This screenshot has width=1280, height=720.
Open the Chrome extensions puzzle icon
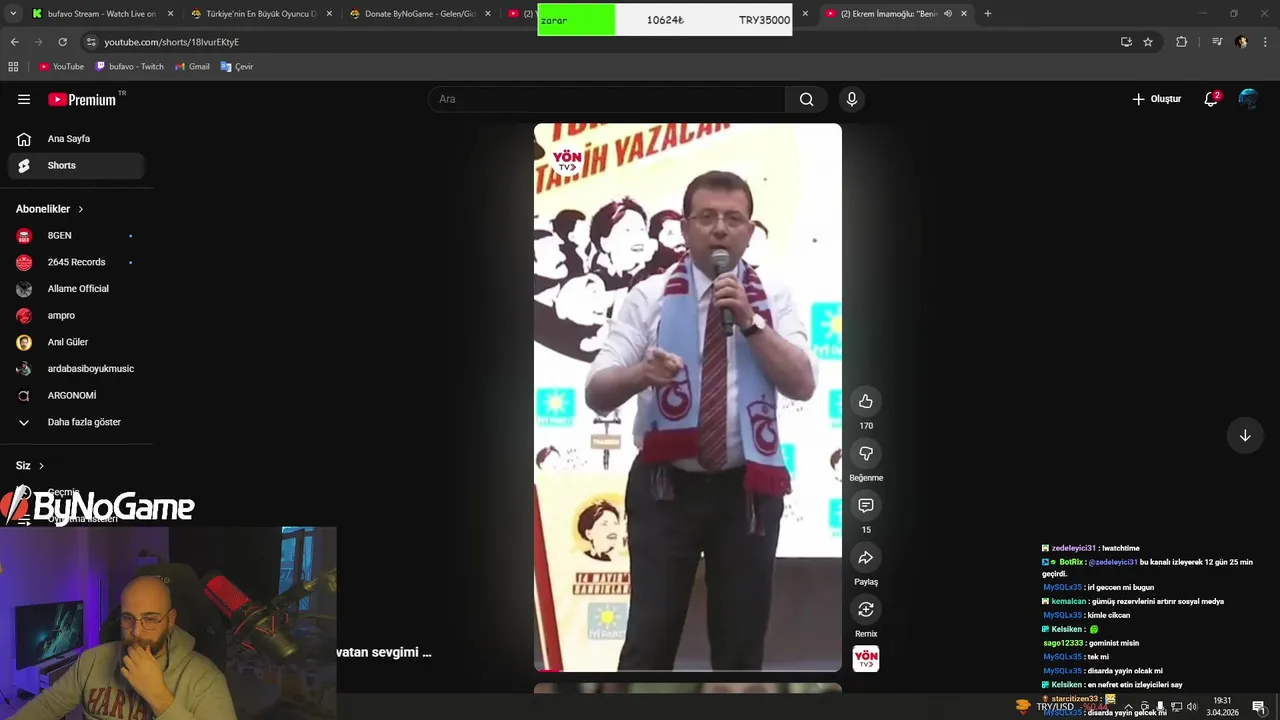1181,42
